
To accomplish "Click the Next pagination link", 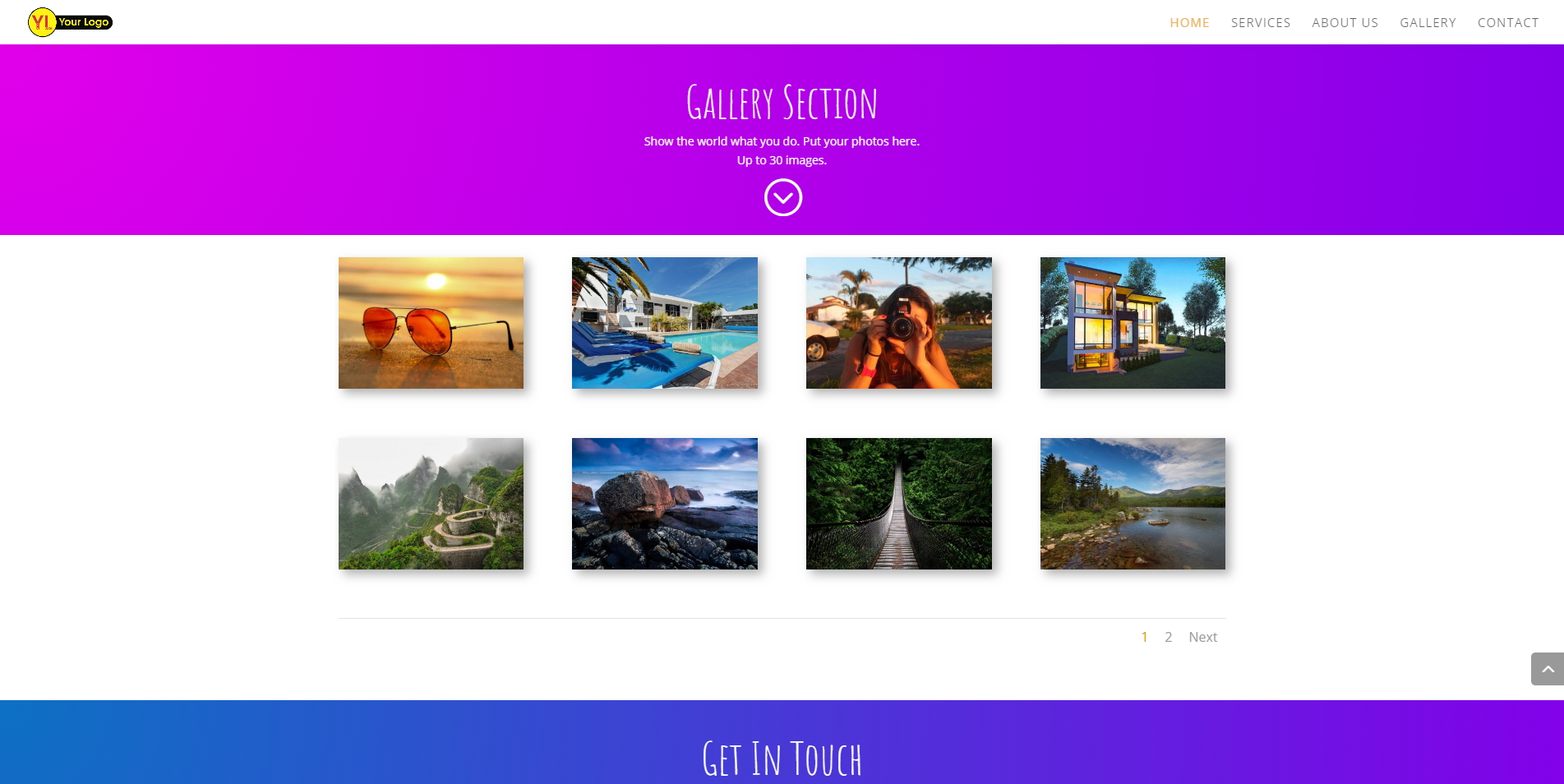I will [1202, 637].
